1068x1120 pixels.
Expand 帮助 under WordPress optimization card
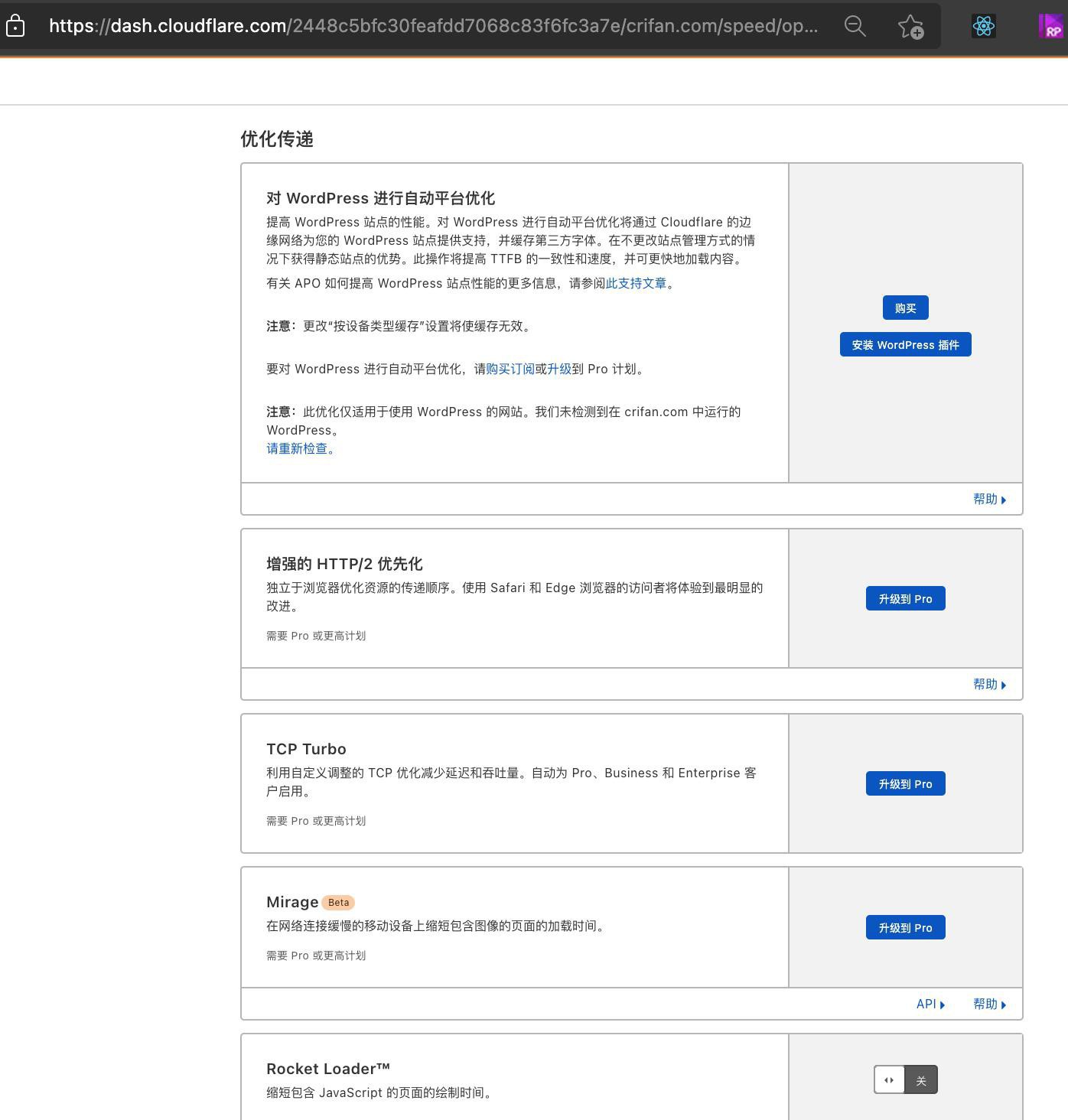989,500
